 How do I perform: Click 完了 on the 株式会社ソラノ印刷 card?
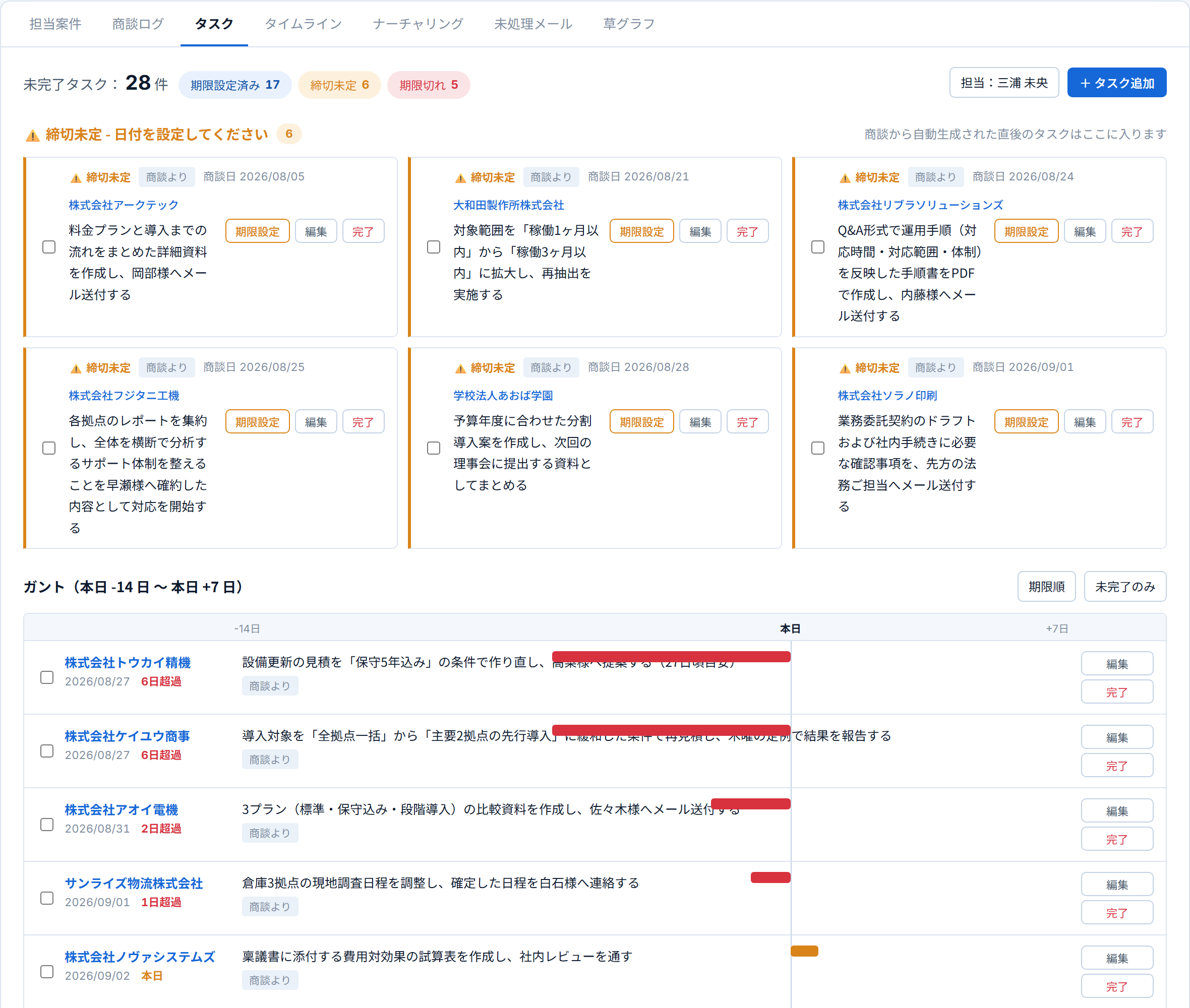click(x=1132, y=422)
